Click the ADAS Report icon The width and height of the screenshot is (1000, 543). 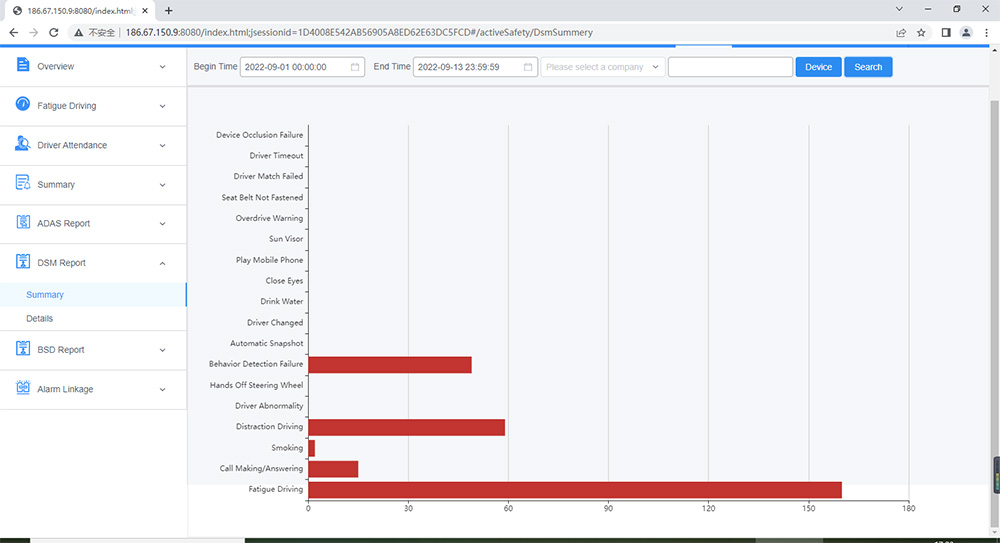(x=23, y=222)
